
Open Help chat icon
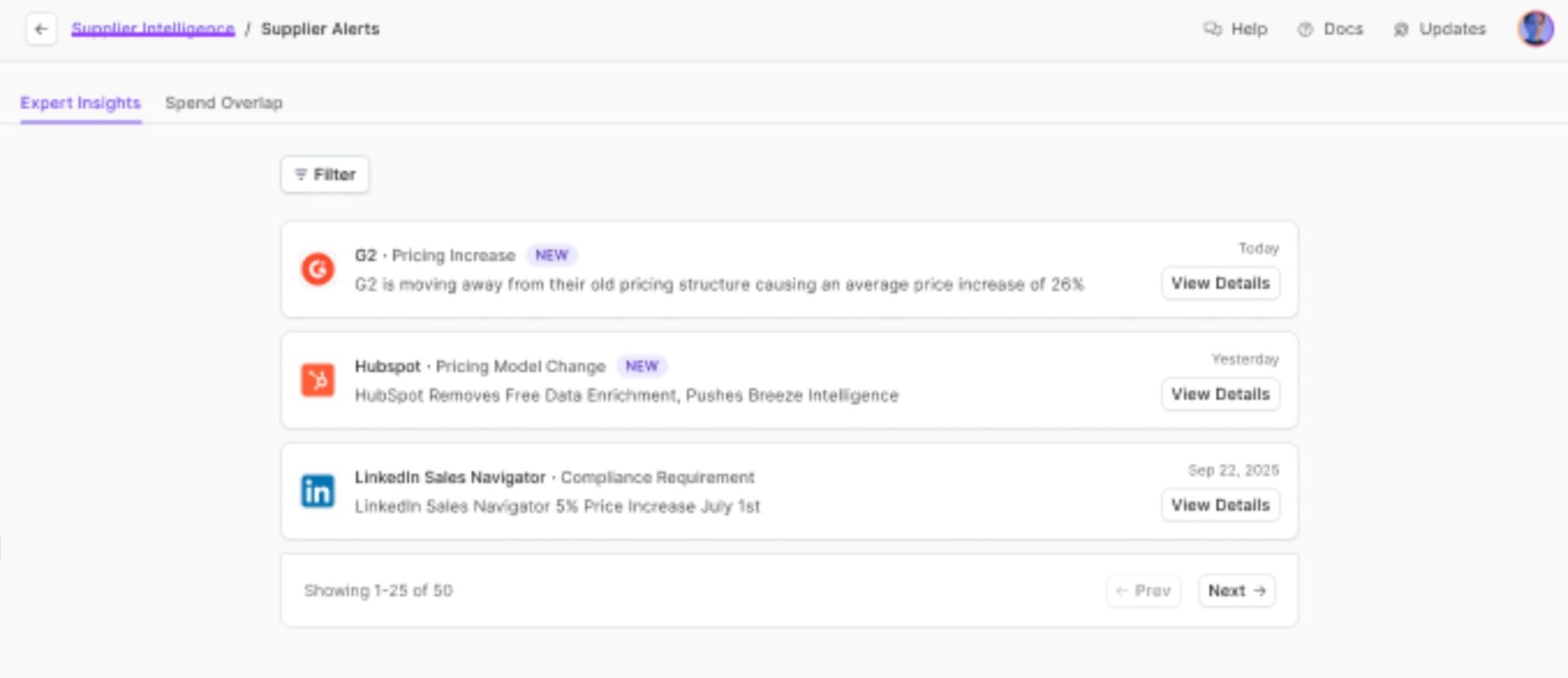click(x=1212, y=29)
